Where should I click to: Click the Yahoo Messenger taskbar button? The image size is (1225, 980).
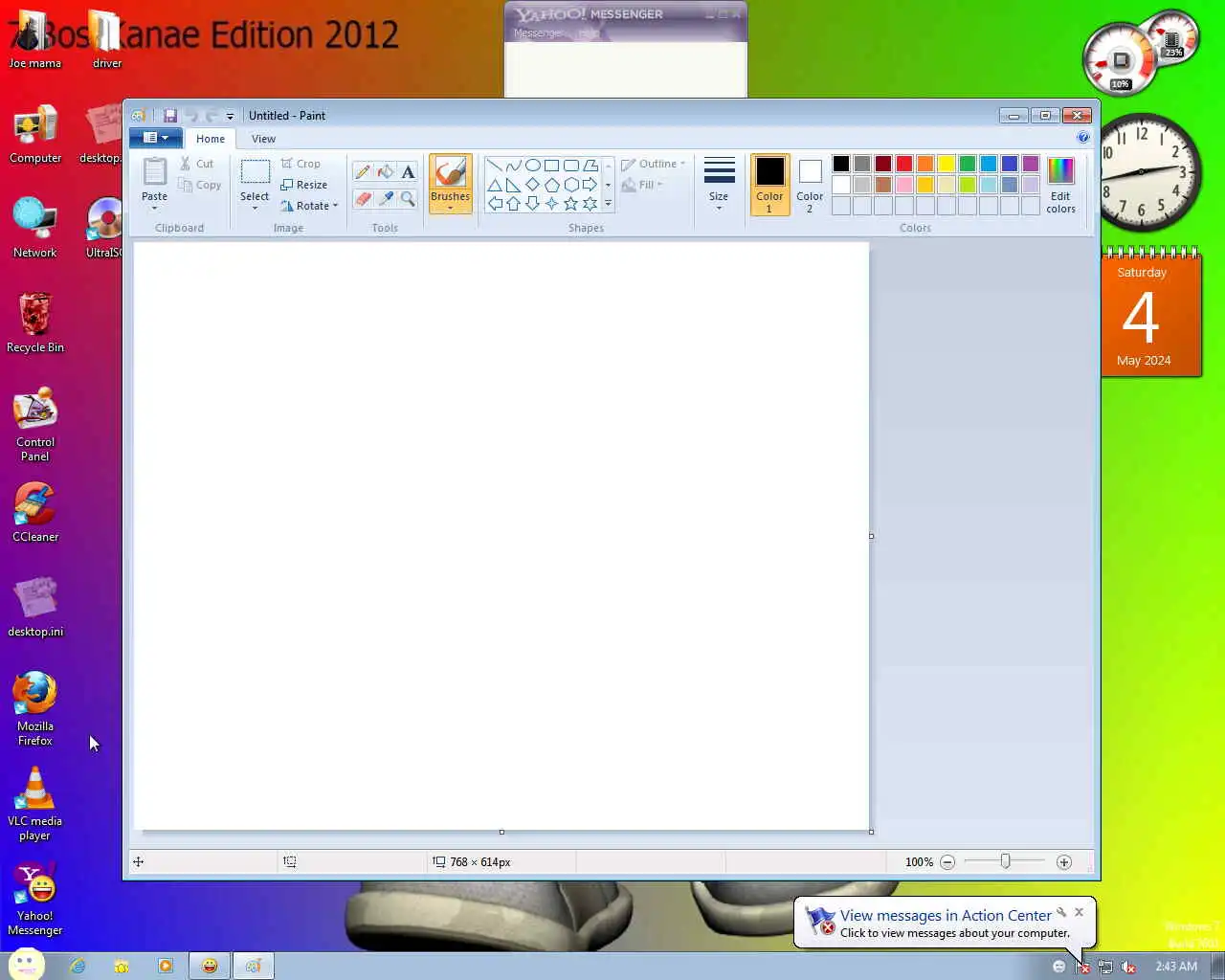point(209,966)
